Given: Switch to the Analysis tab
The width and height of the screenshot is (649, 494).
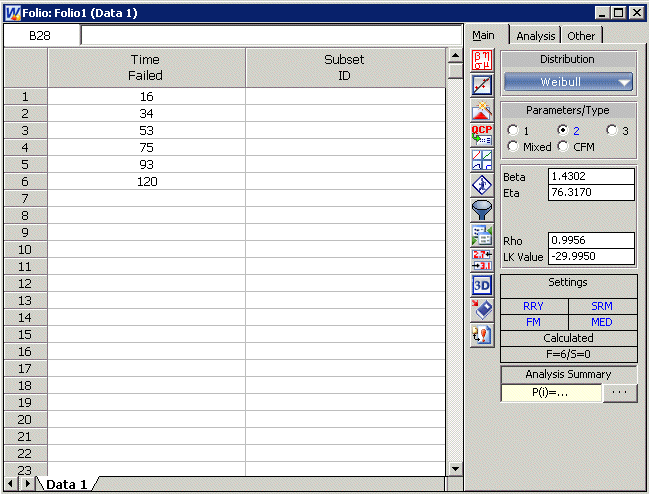Looking at the screenshot, I should coord(535,36).
